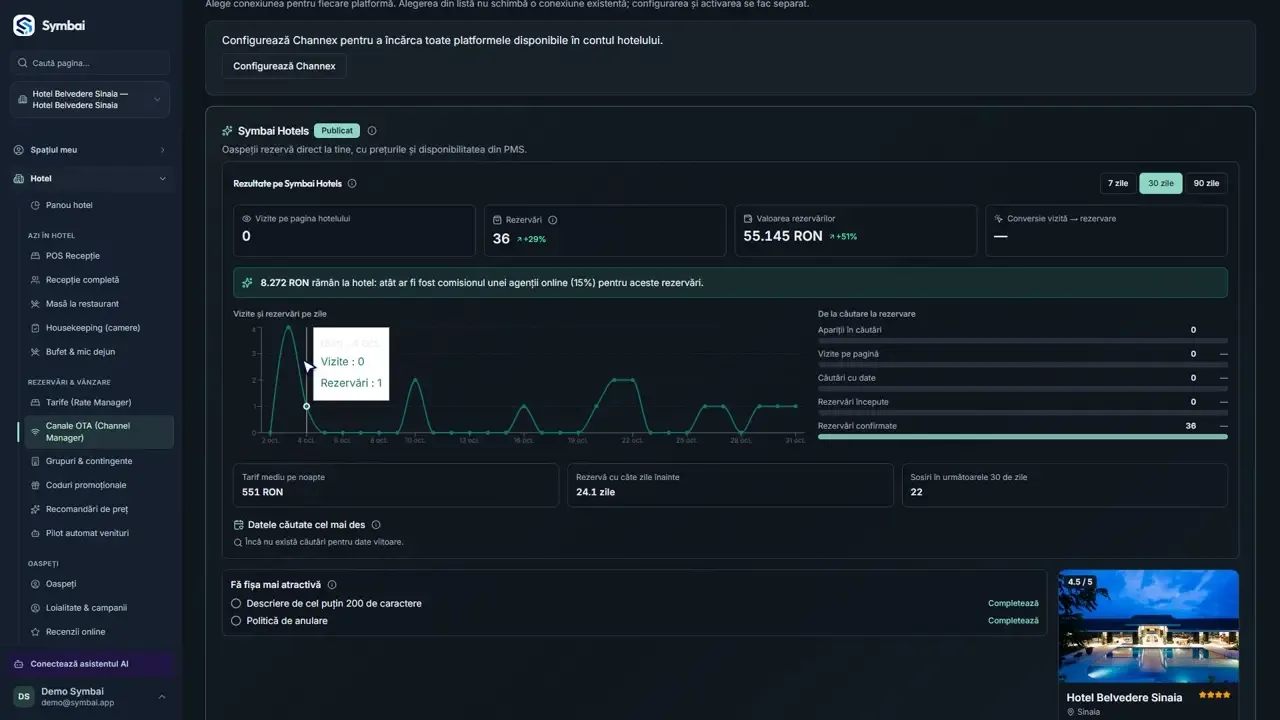Viewport: 1280px width, 720px height.
Task: Switch the range to 7 zile
Action: click(x=1118, y=184)
